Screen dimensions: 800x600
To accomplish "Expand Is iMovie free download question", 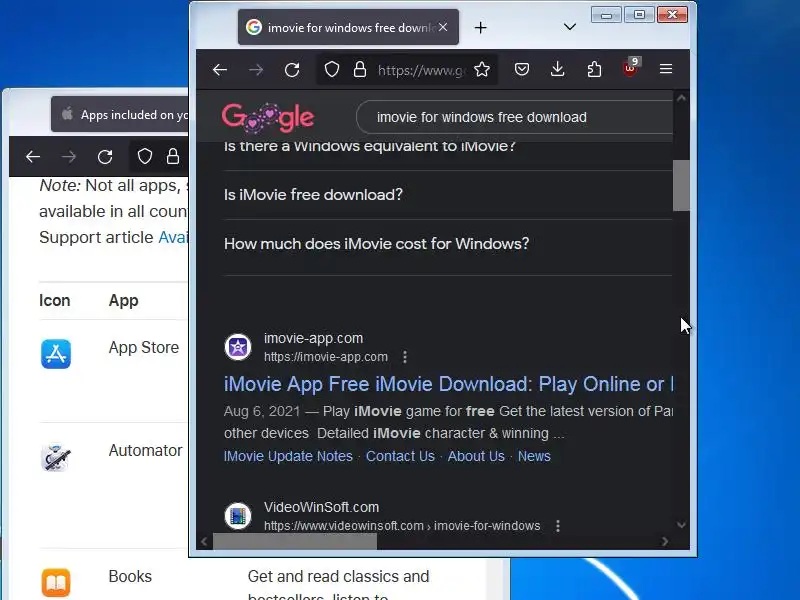I will click(313, 194).
